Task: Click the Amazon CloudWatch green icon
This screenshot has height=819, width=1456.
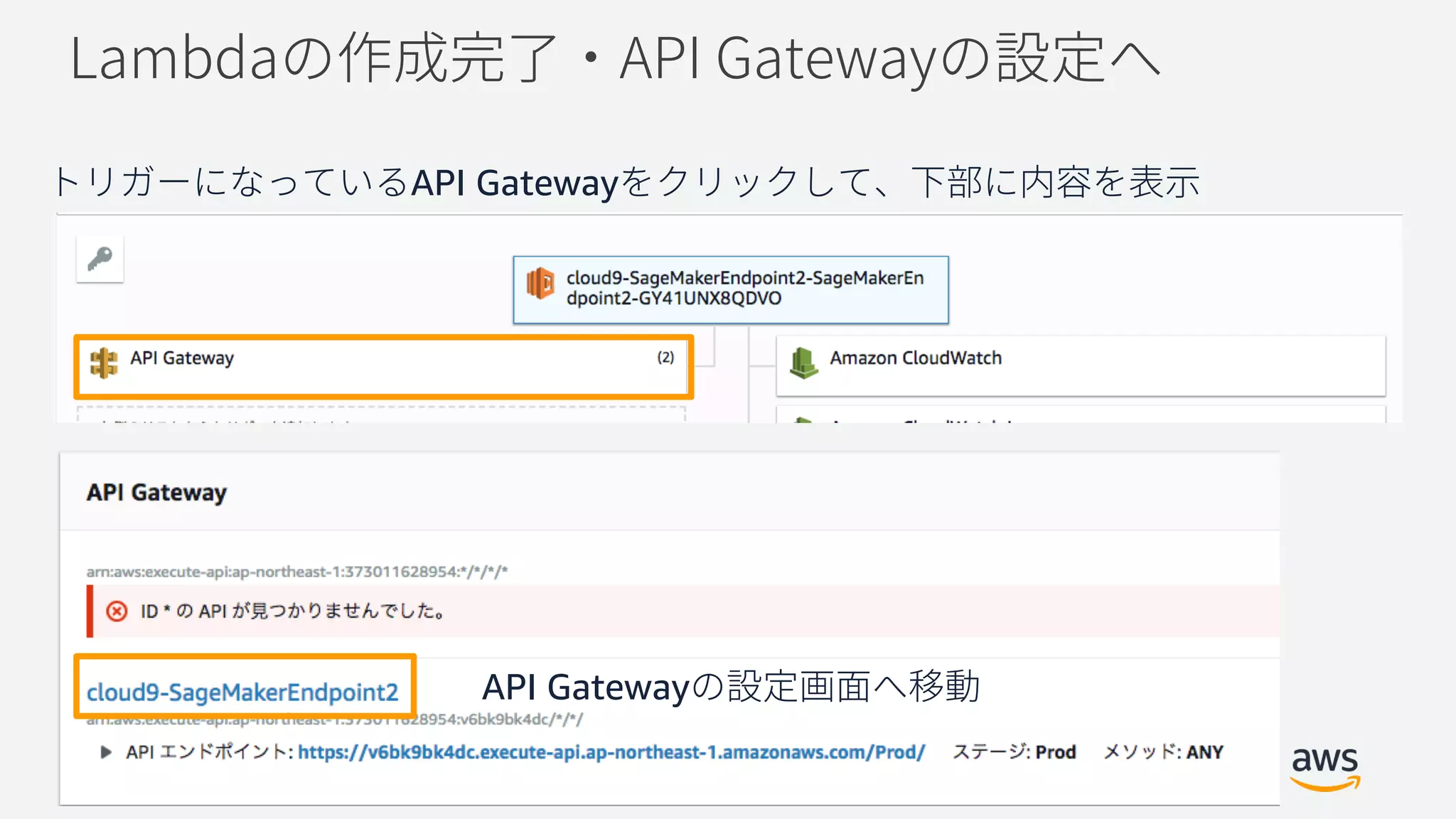Action: click(x=803, y=363)
